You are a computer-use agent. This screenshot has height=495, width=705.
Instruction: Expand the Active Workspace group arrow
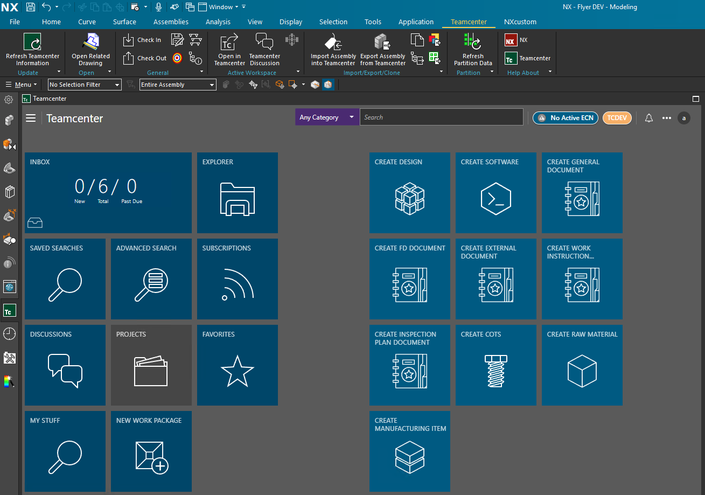[298, 71]
